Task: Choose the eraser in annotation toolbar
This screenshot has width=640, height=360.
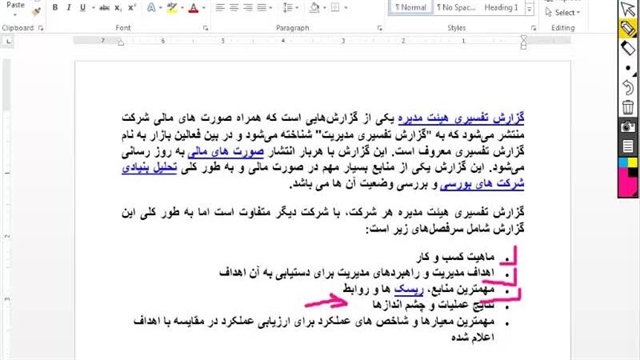Action: point(628,49)
